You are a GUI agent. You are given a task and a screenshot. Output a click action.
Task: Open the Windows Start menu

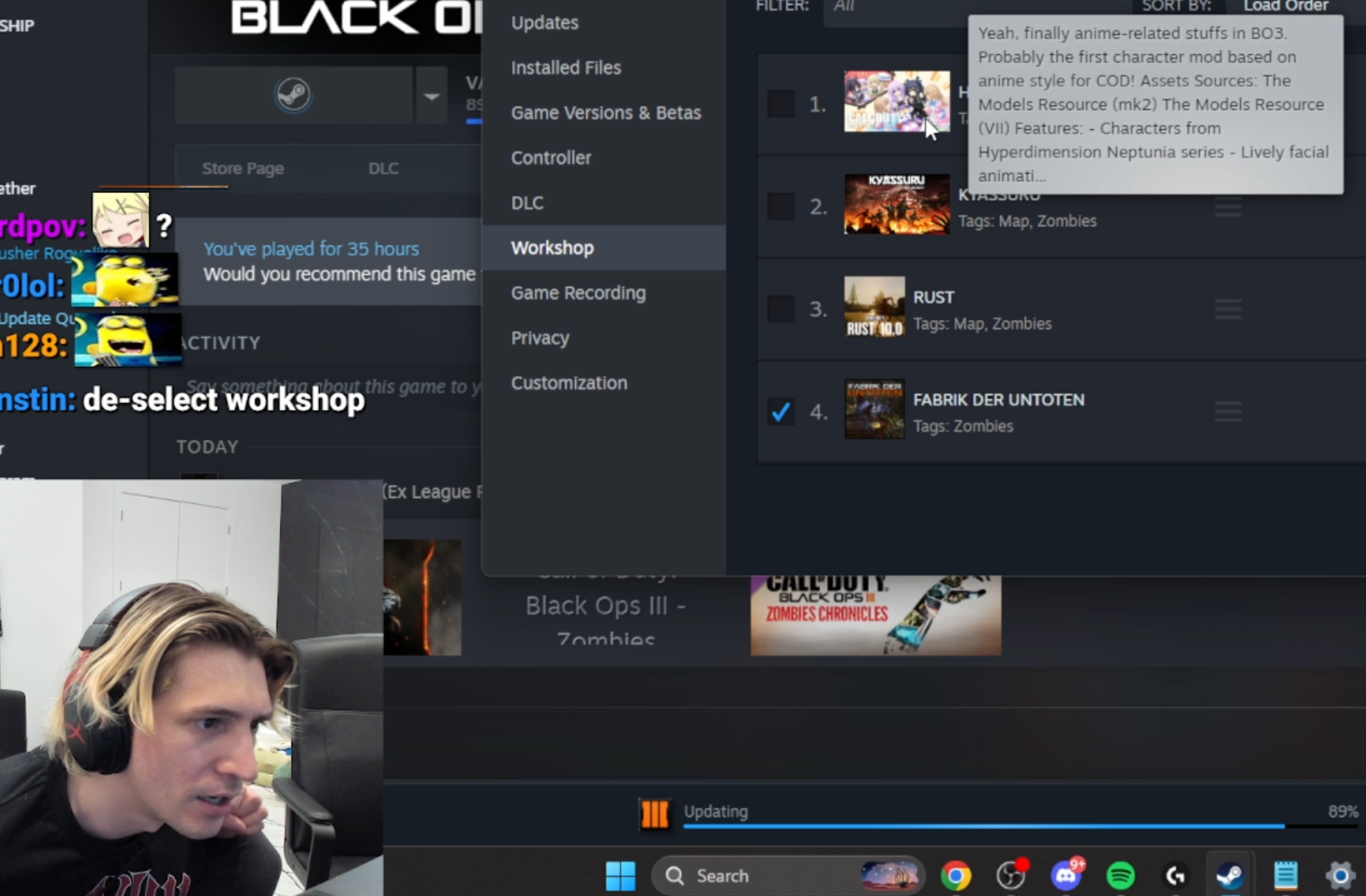[x=620, y=876]
